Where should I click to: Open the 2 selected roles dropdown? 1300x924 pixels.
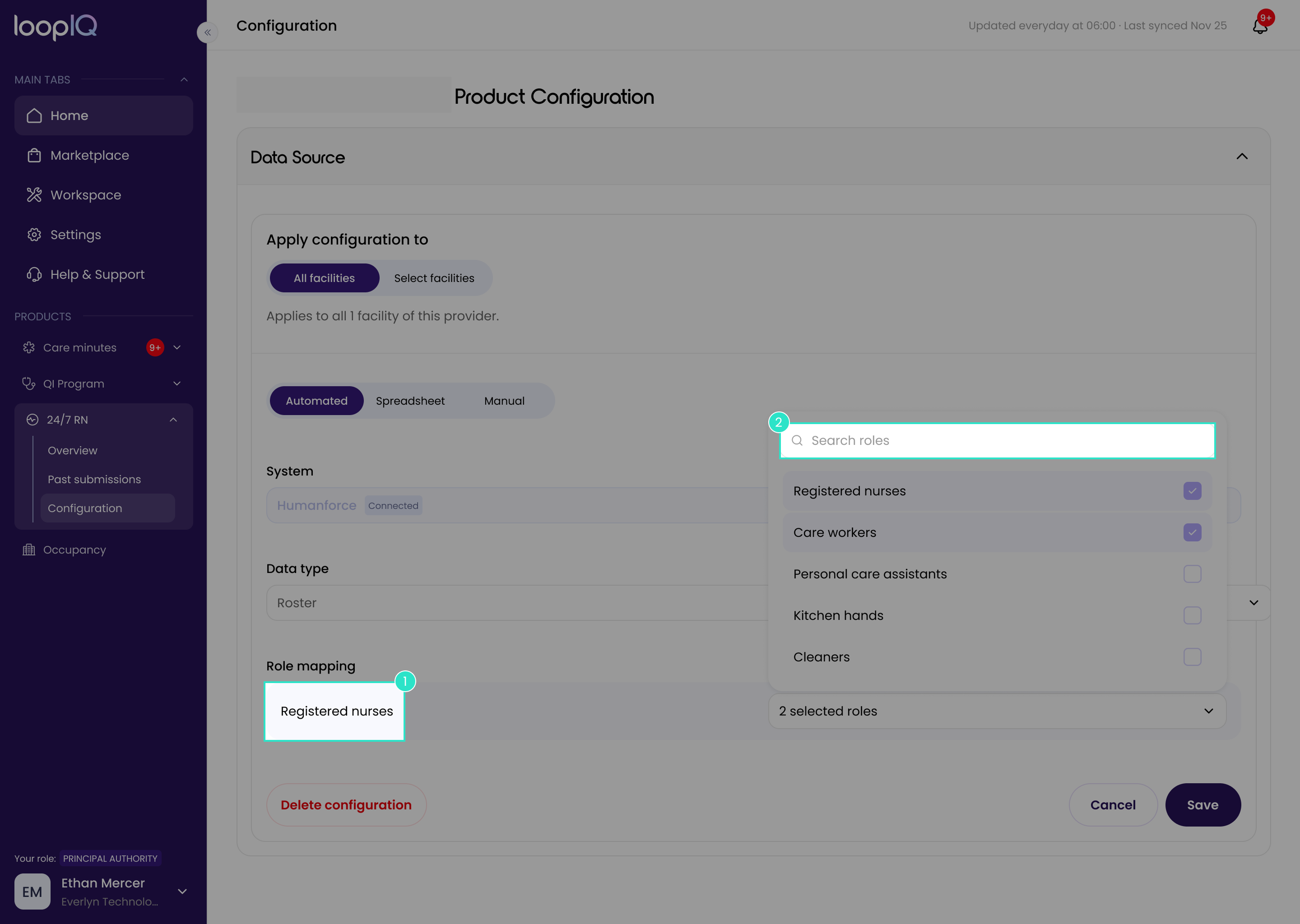click(x=997, y=711)
